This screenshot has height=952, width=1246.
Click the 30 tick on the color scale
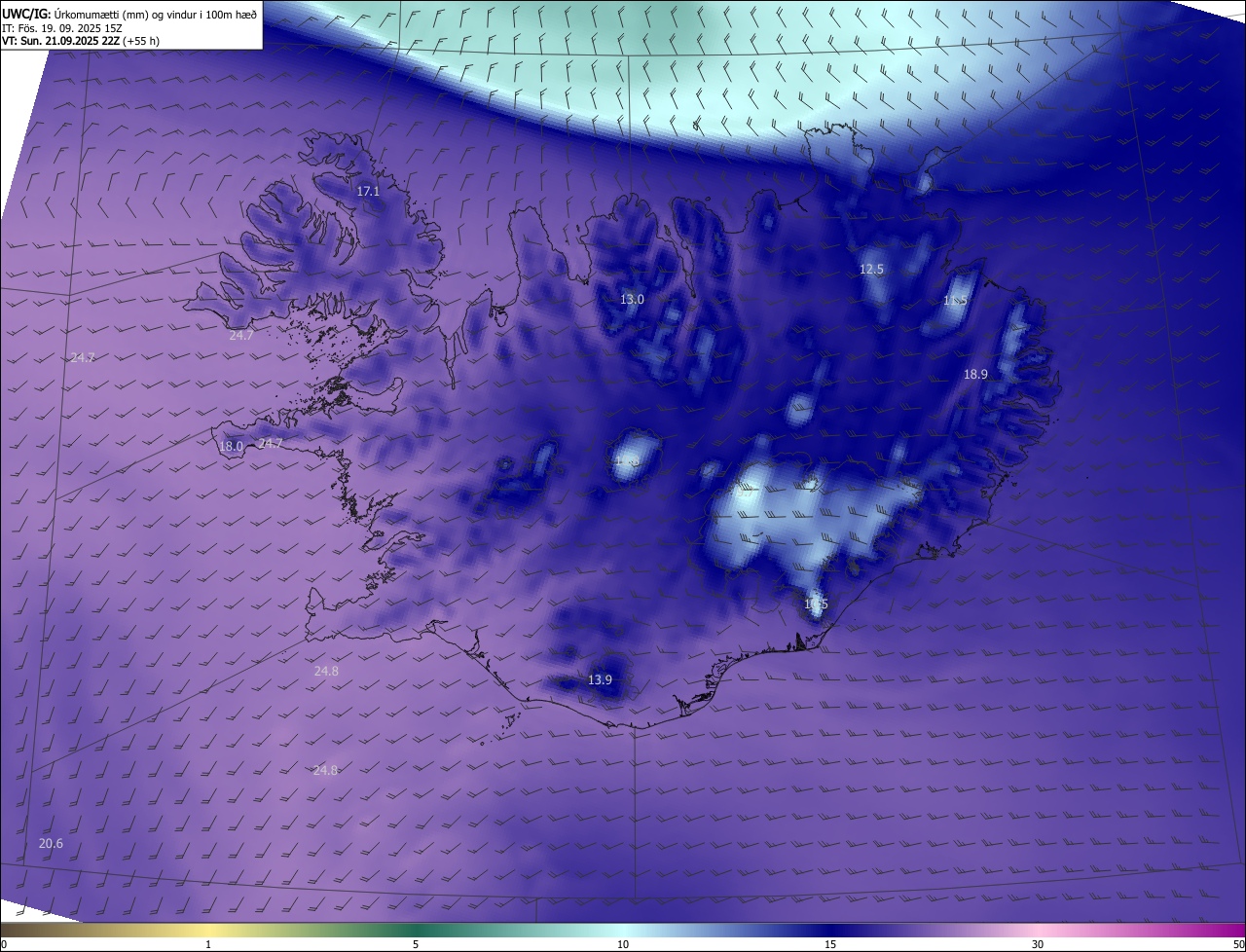click(x=1038, y=944)
